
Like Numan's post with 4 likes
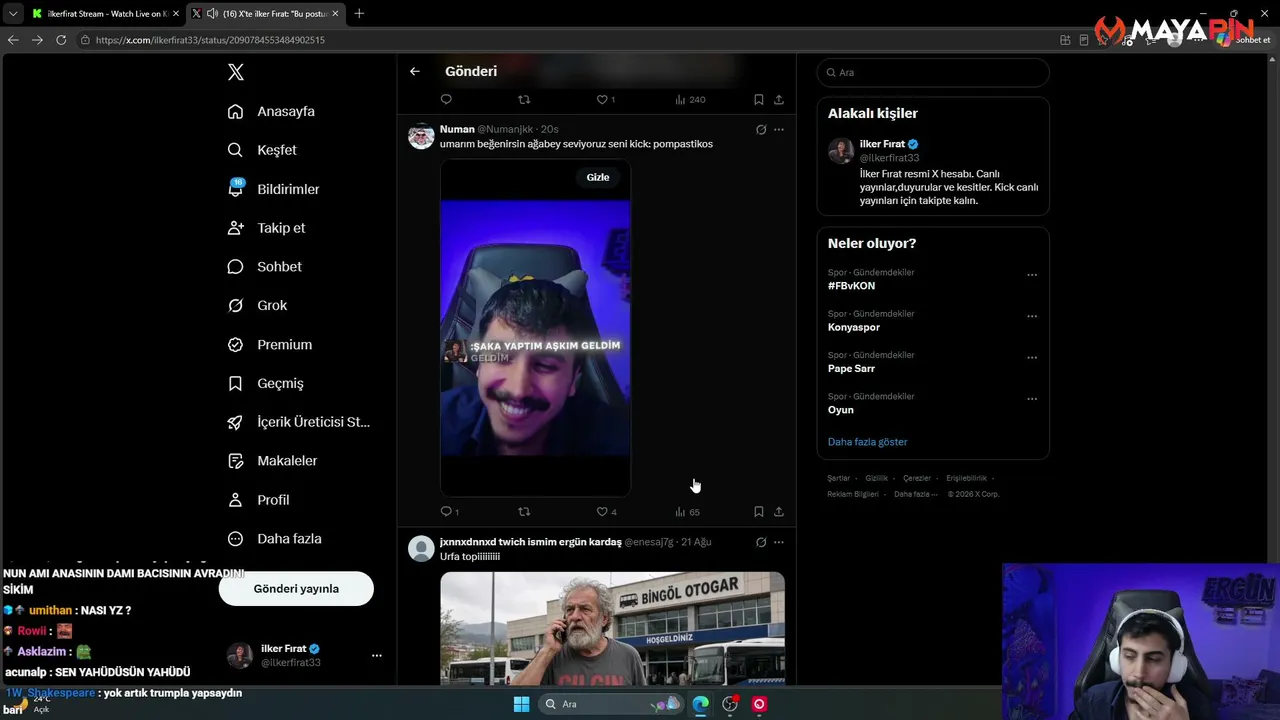(606, 511)
